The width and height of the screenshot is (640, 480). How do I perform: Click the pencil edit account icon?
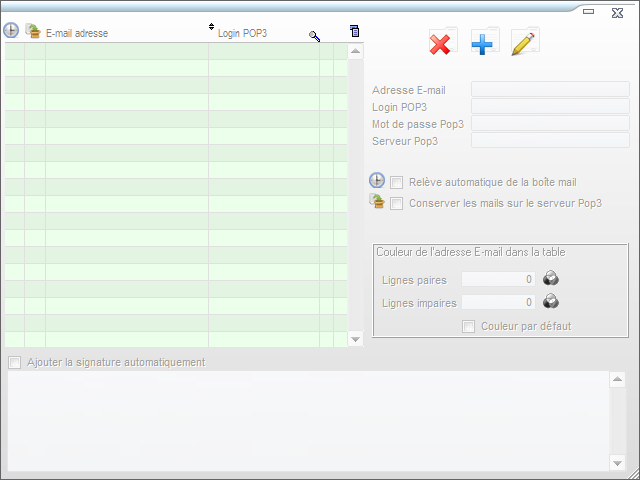pos(524,43)
